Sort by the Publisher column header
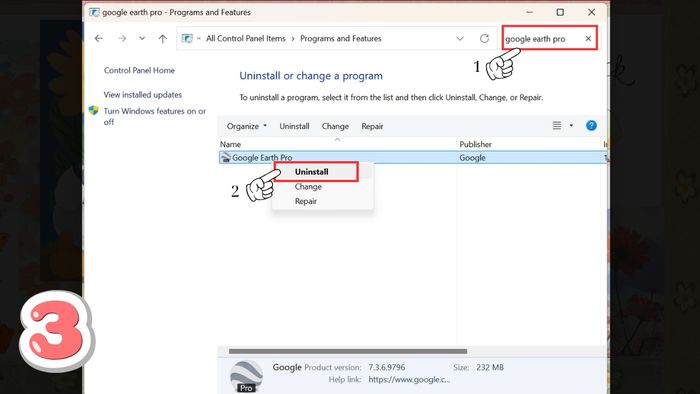 (475, 144)
